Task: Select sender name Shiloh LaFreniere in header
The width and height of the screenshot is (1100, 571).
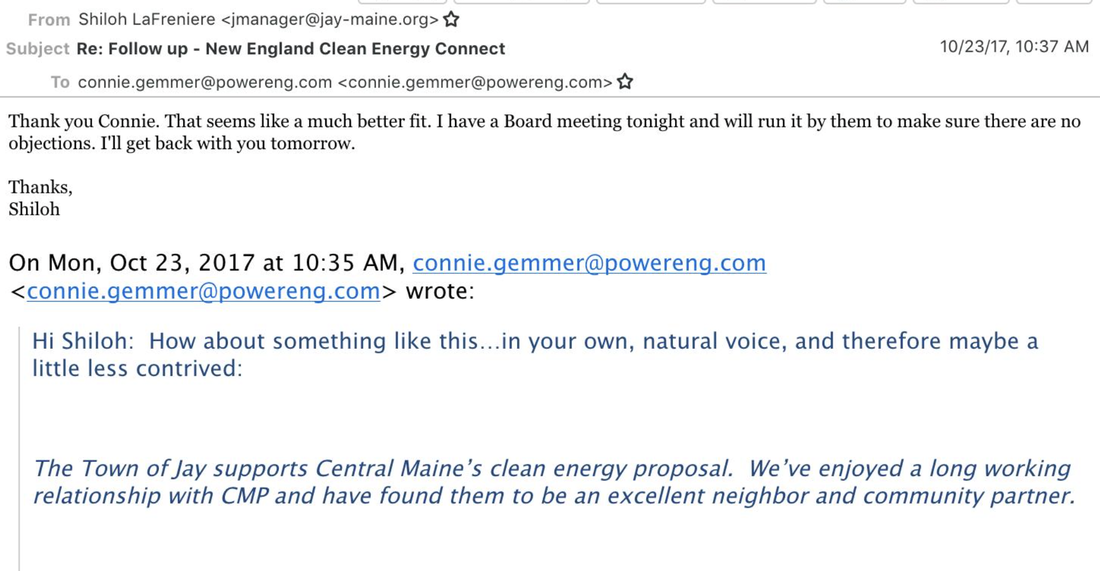Action: (147, 20)
